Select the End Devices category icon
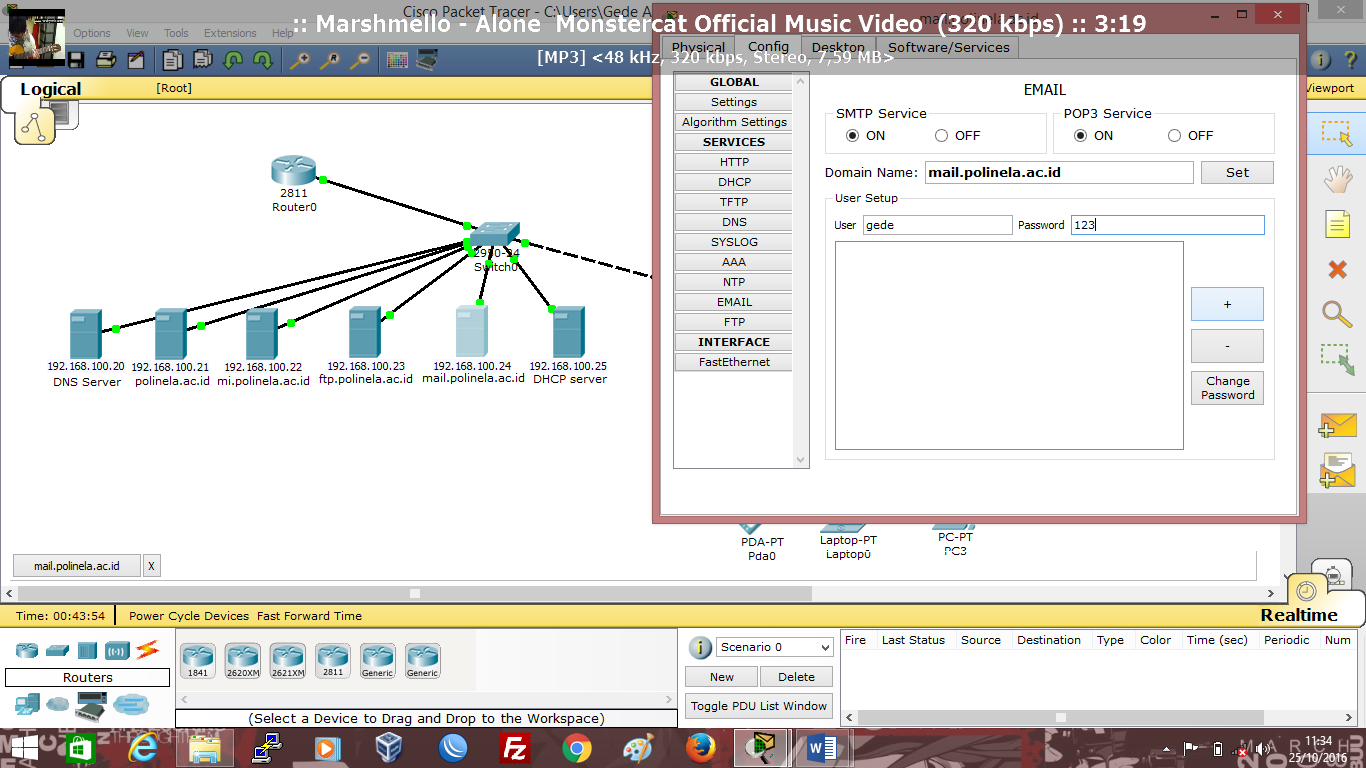Viewport: 1366px width, 768px height. [x=27, y=705]
